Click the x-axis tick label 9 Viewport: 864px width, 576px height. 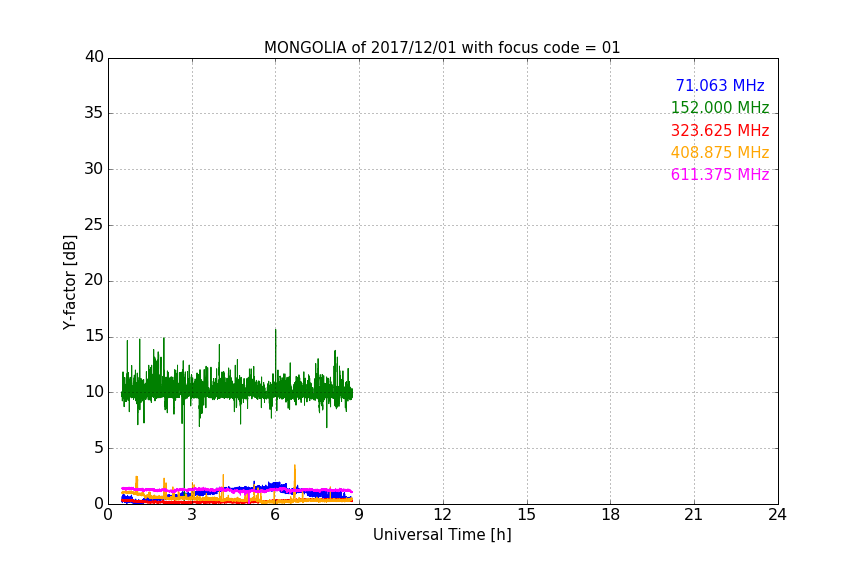point(359,515)
